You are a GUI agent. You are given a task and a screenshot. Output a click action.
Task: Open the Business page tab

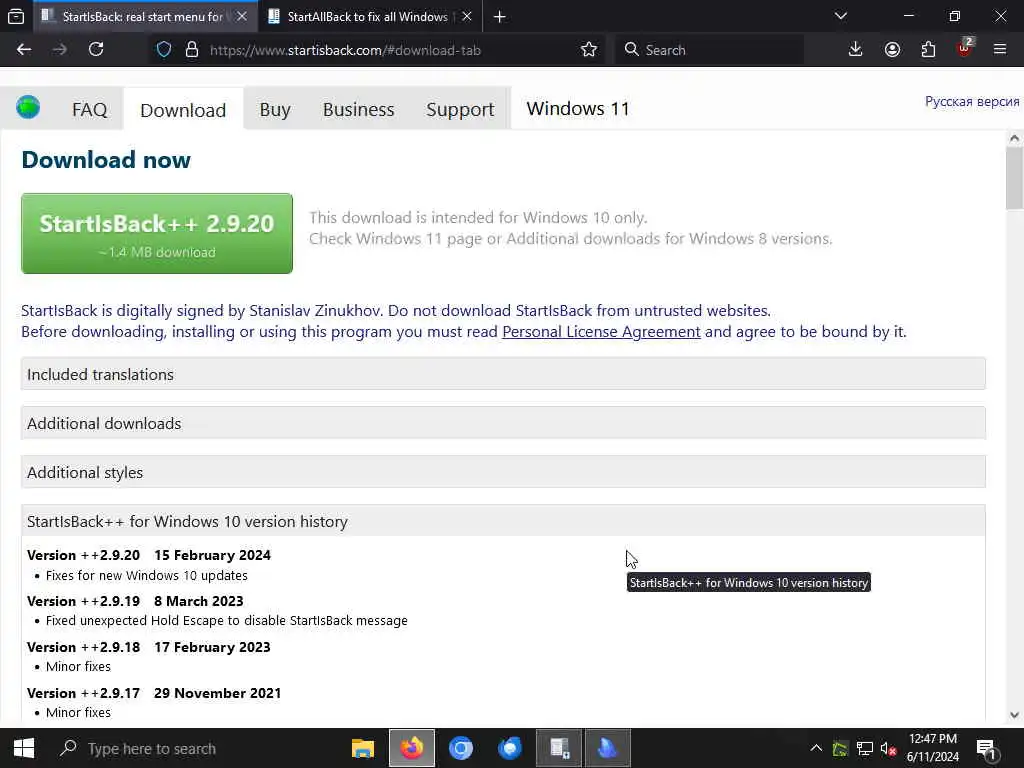tap(359, 110)
